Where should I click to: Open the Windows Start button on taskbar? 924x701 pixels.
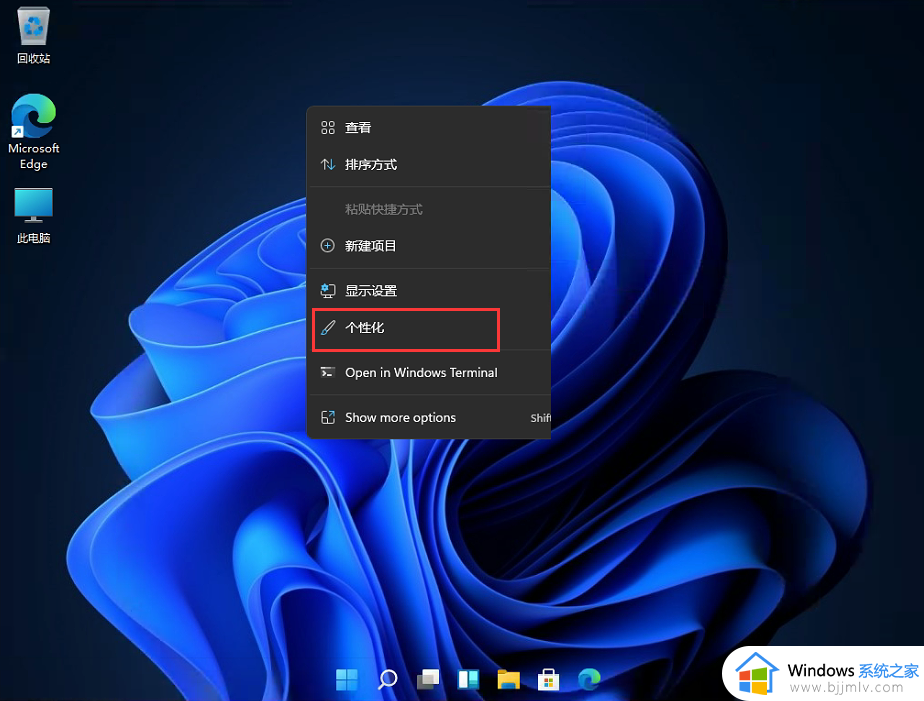click(346, 679)
